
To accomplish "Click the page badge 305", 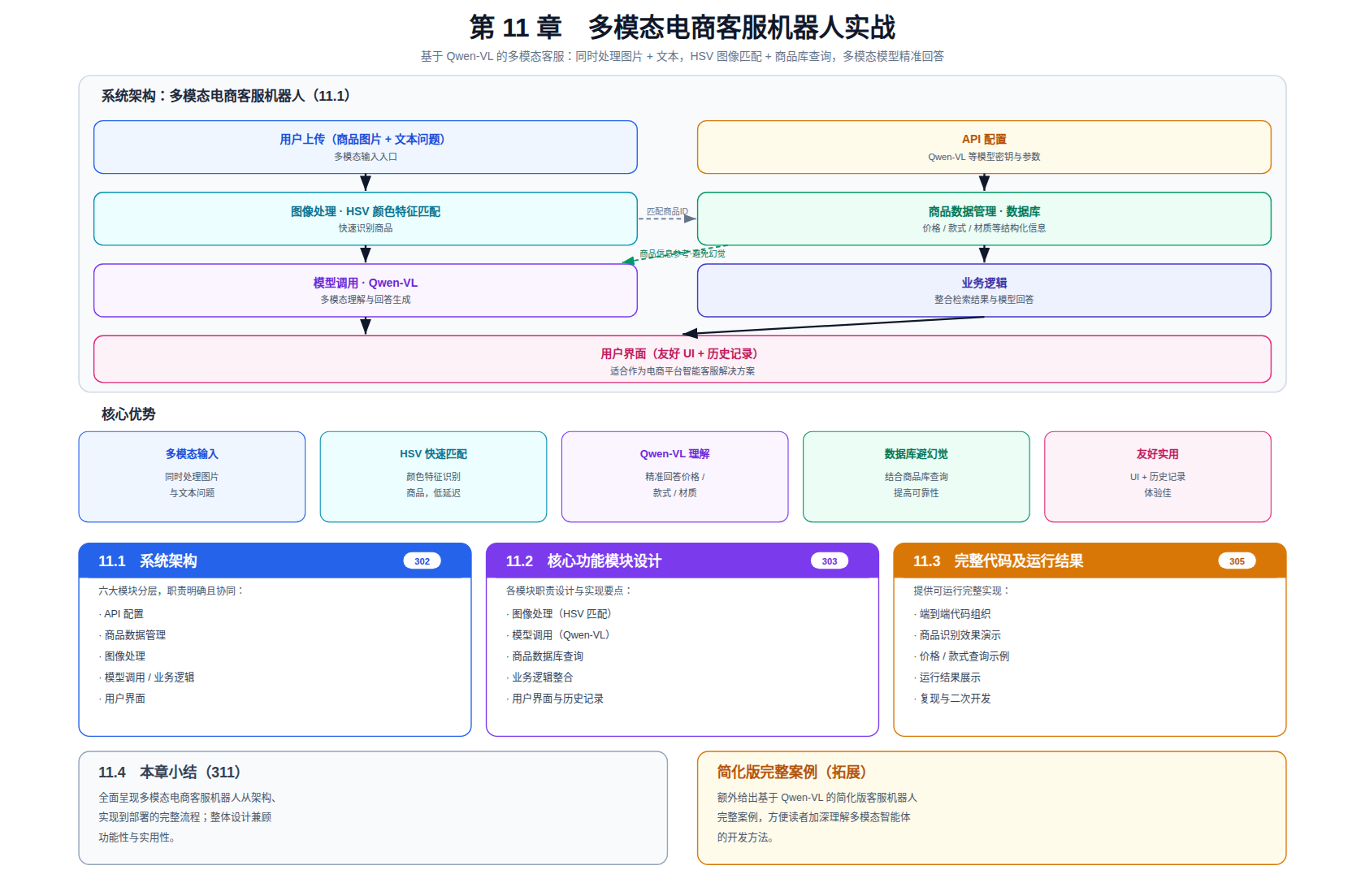I will coord(1237,561).
